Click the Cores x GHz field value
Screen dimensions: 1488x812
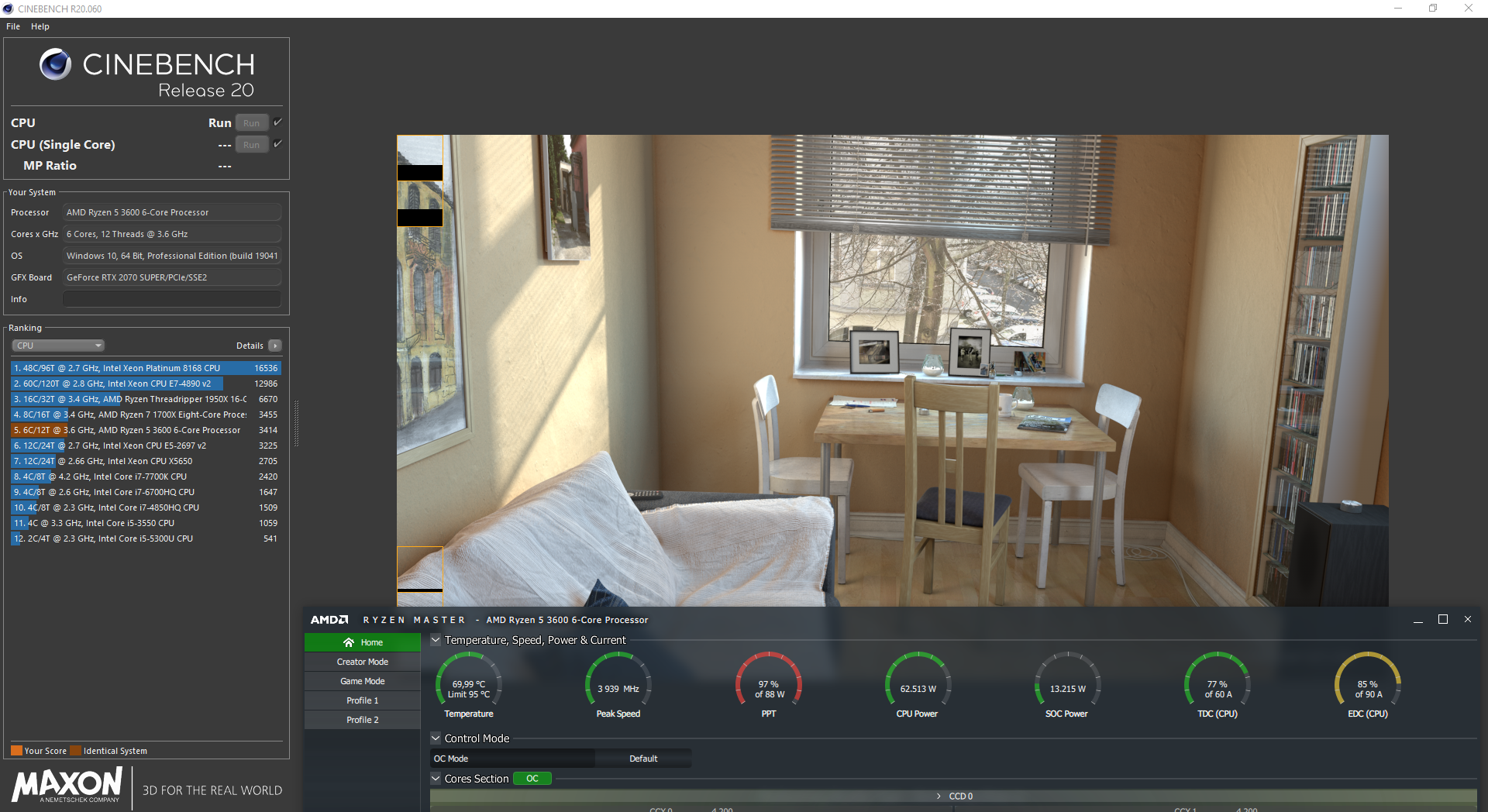click(172, 234)
